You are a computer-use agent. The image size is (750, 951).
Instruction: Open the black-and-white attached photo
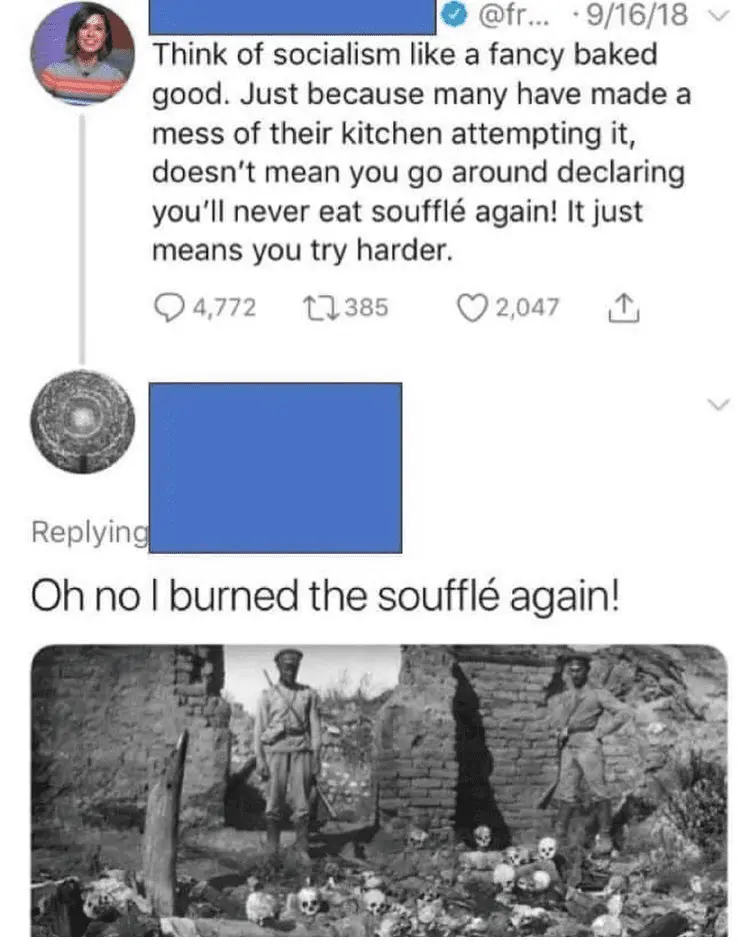[379, 790]
